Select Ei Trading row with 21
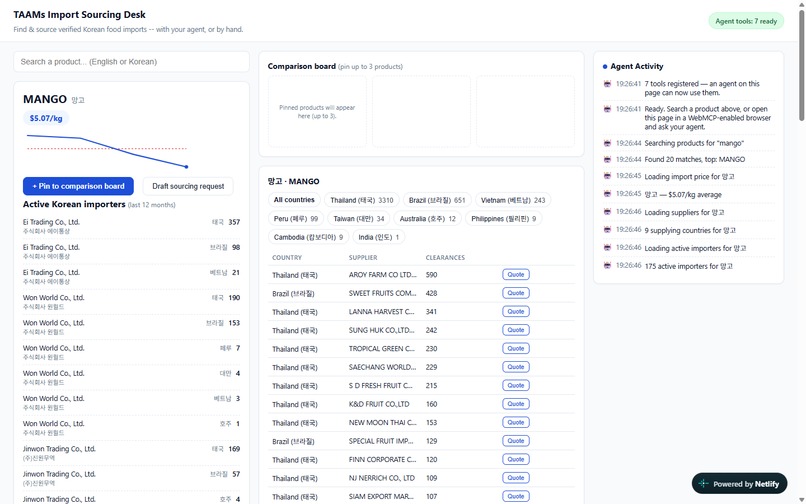 click(x=131, y=277)
